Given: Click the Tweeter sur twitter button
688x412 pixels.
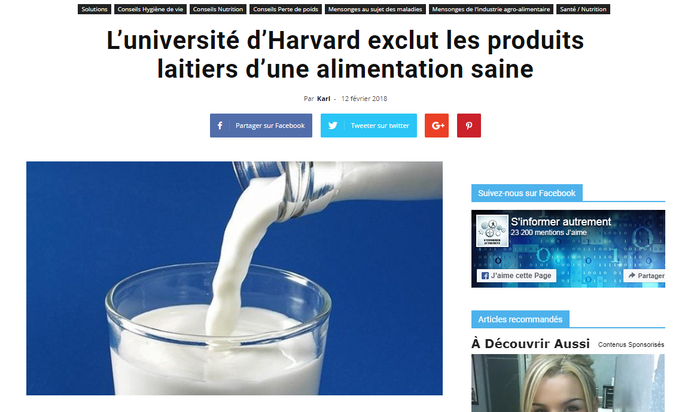Looking at the screenshot, I should pos(369,125).
